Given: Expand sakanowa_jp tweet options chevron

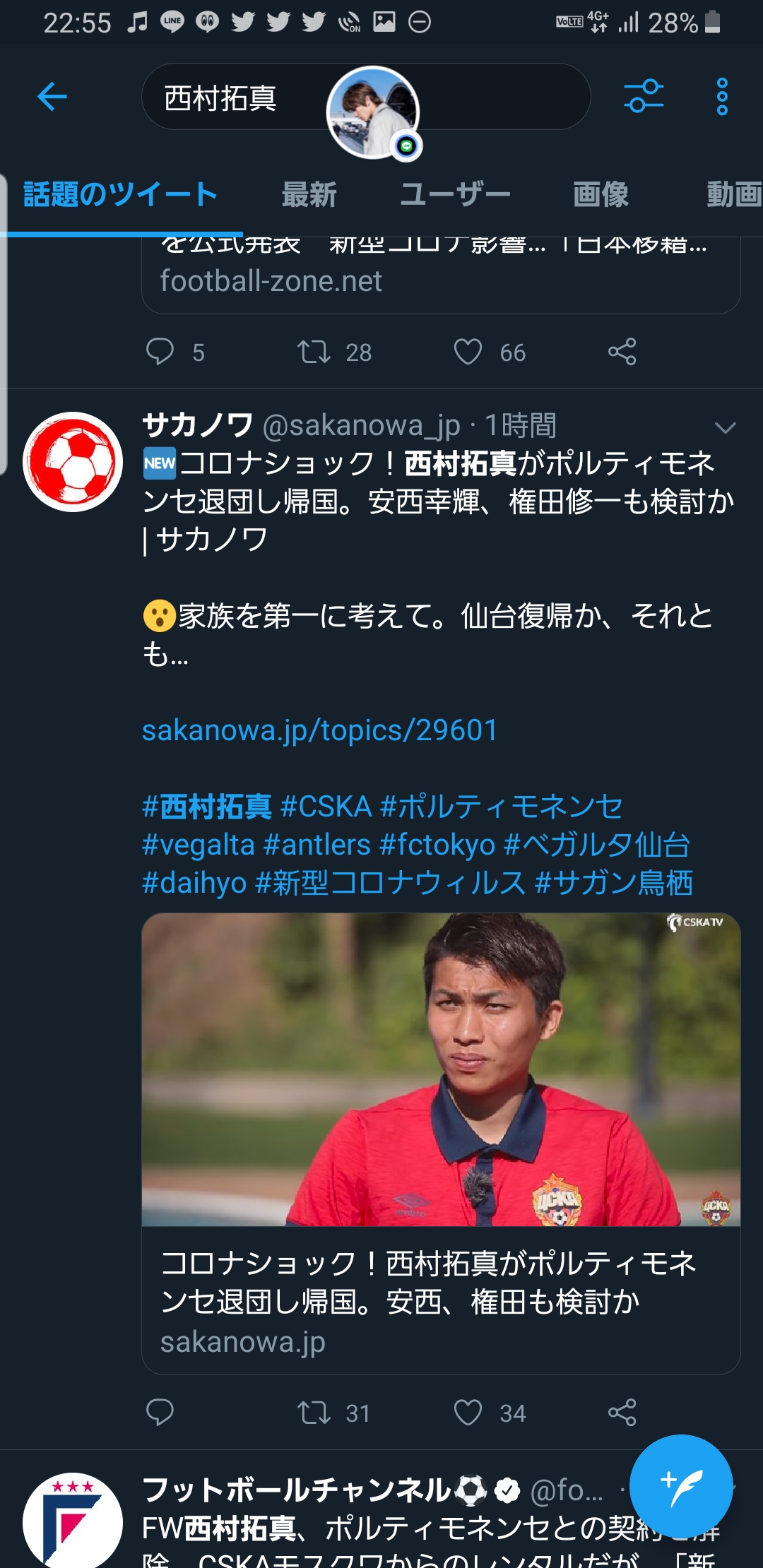Looking at the screenshot, I should click(x=726, y=427).
